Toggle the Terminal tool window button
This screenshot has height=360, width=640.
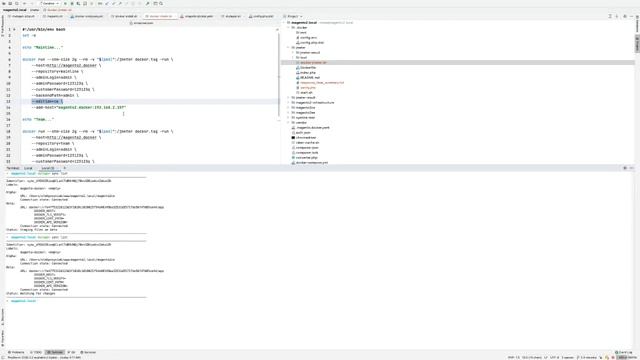click(55, 352)
